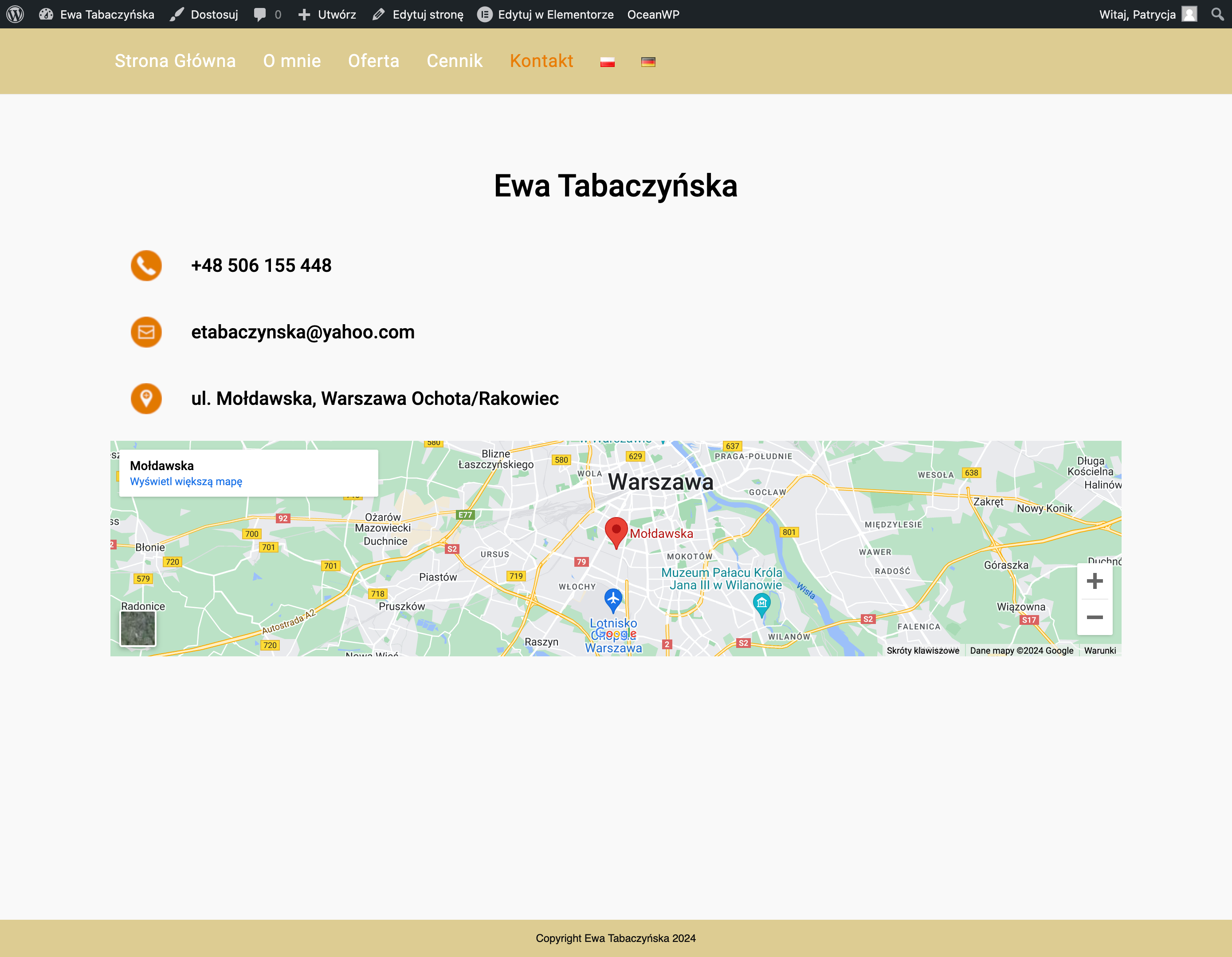Switch language with the German flag
Viewport: 1232px width, 957px height.
648,62
